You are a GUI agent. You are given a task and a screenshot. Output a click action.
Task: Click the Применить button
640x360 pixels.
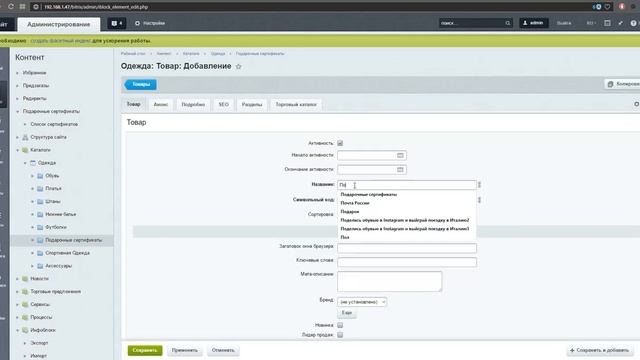pyautogui.click(x=184, y=350)
